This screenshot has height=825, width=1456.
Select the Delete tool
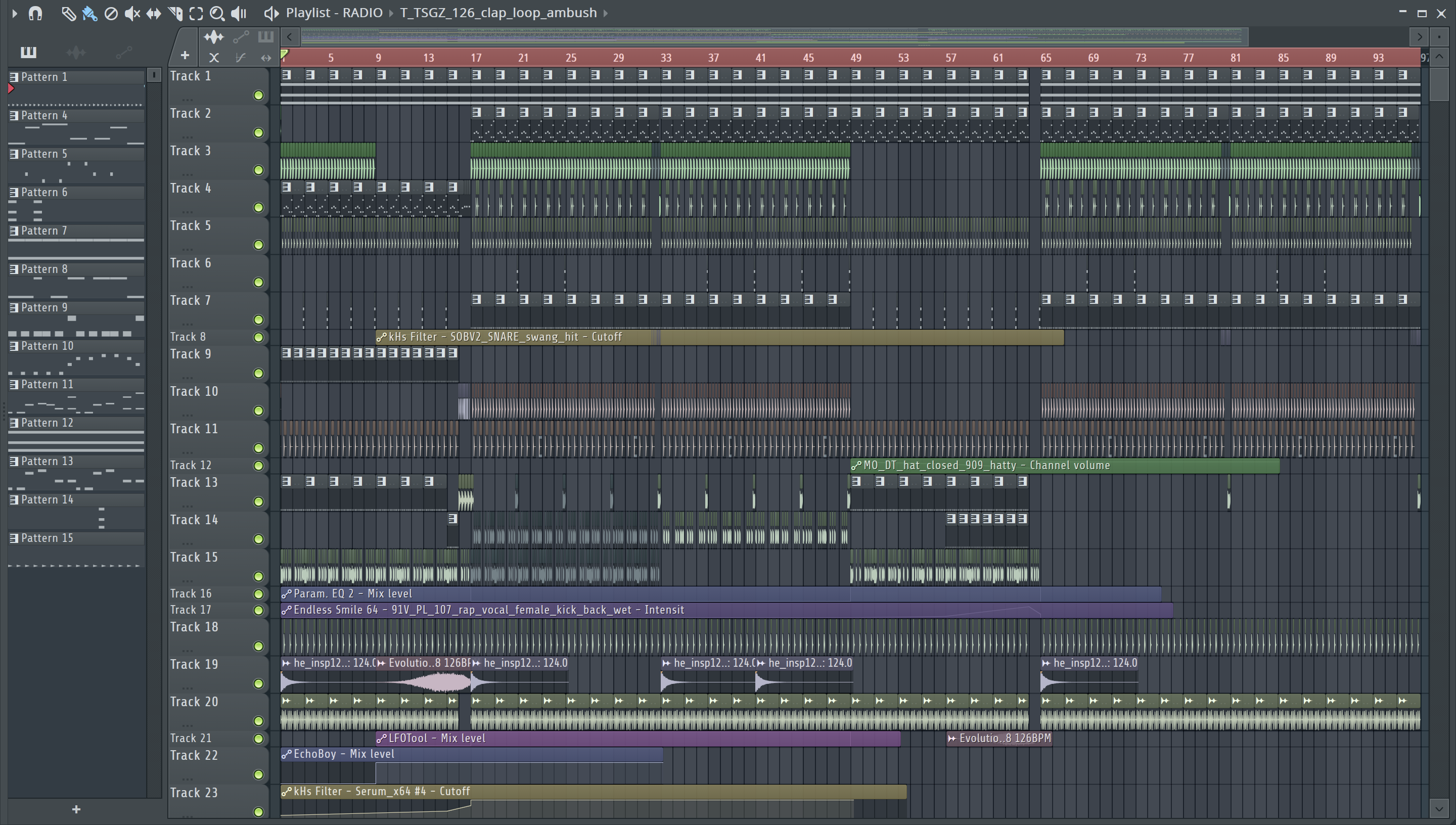tap(111, 13)
